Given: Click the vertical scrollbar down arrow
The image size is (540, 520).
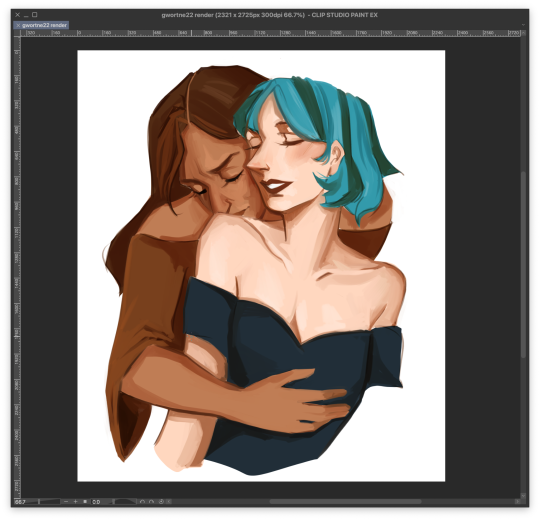Looking at the screenshot, I should (523, 496).
